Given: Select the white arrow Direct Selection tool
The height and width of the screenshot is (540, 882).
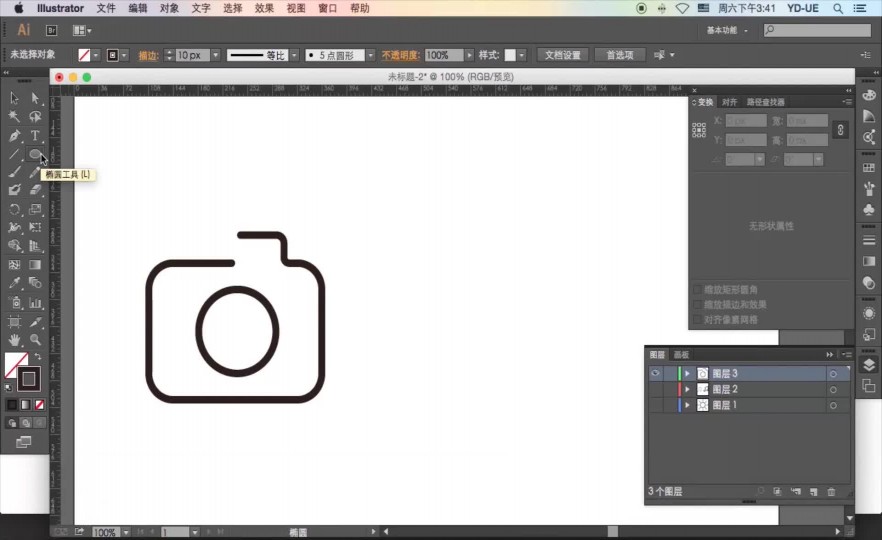Looking at the screenshot, I should (x=35, y=98).
